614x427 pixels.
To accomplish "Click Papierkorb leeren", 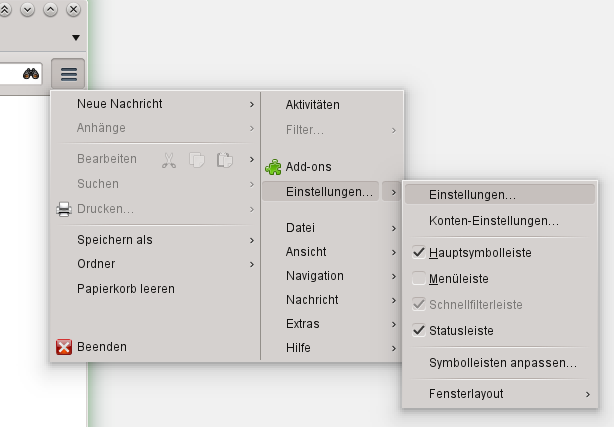I will click(x=126, y=289).
